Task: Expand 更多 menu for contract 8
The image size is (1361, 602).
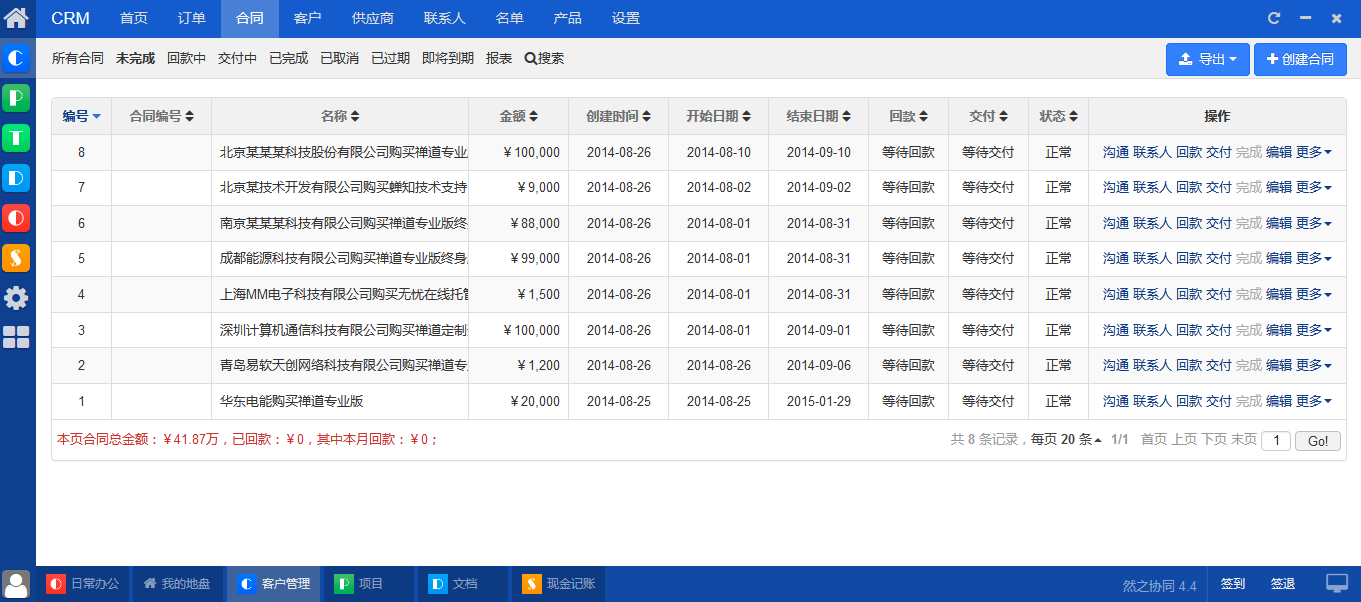Action: click(1314, 152)
